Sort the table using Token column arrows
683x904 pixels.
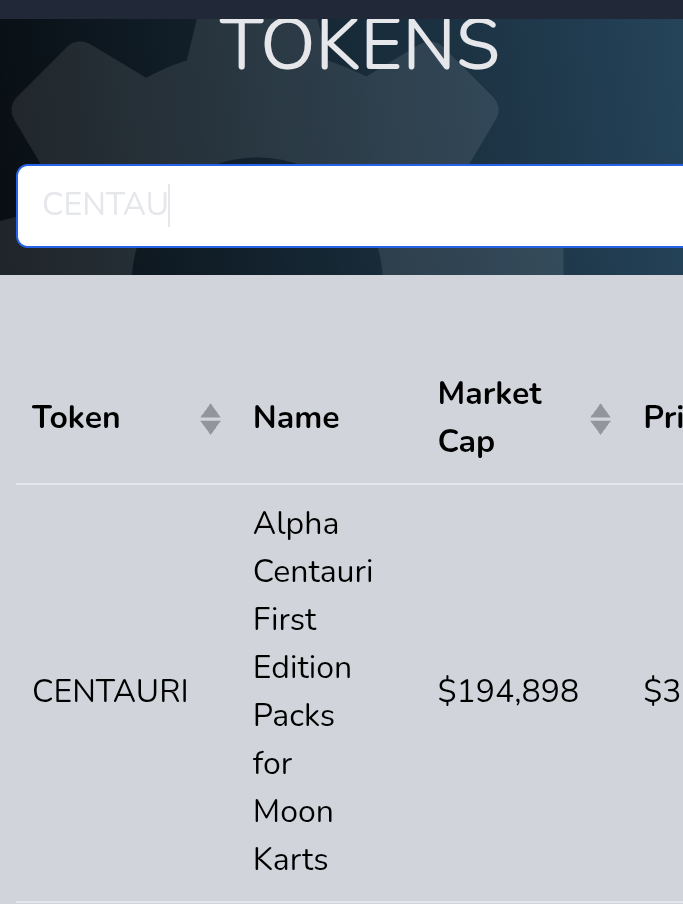[x=210, y=419]
